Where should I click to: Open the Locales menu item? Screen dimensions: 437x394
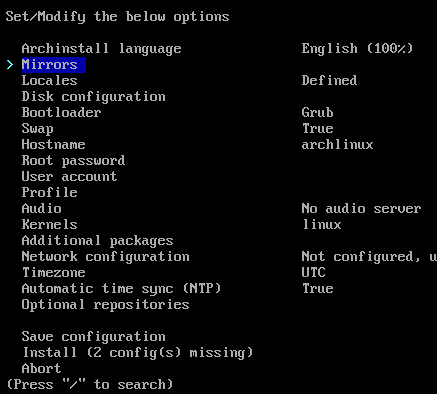tap(50, 81)
